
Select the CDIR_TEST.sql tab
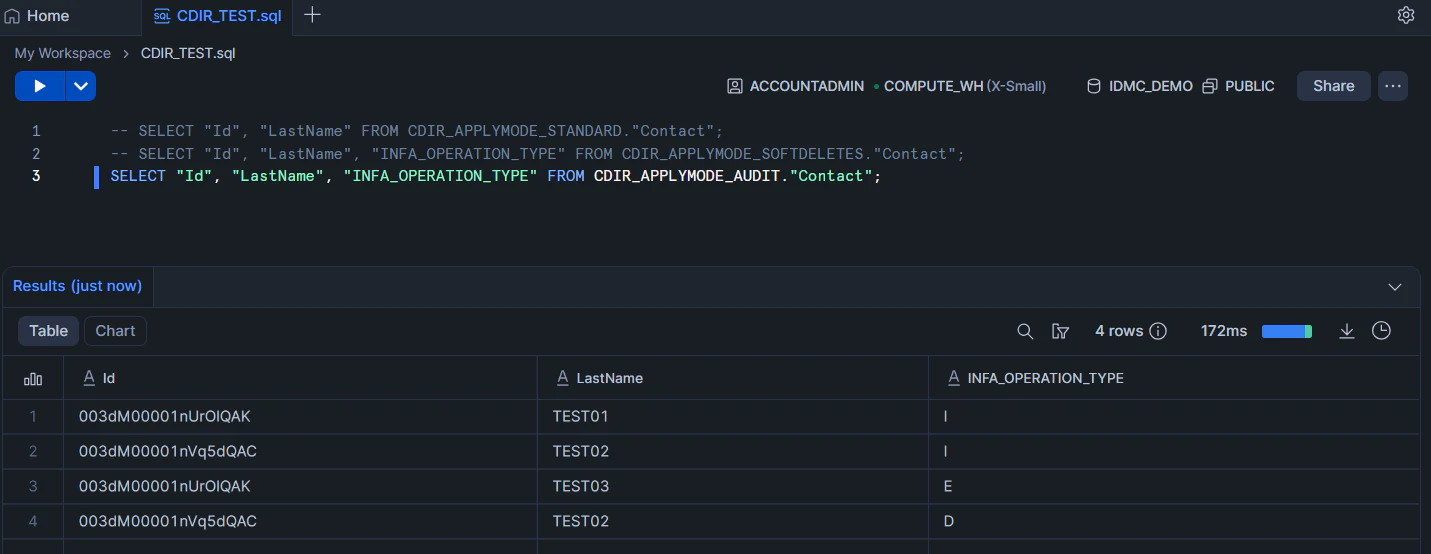pyautogui.click(x=219, y=16)
